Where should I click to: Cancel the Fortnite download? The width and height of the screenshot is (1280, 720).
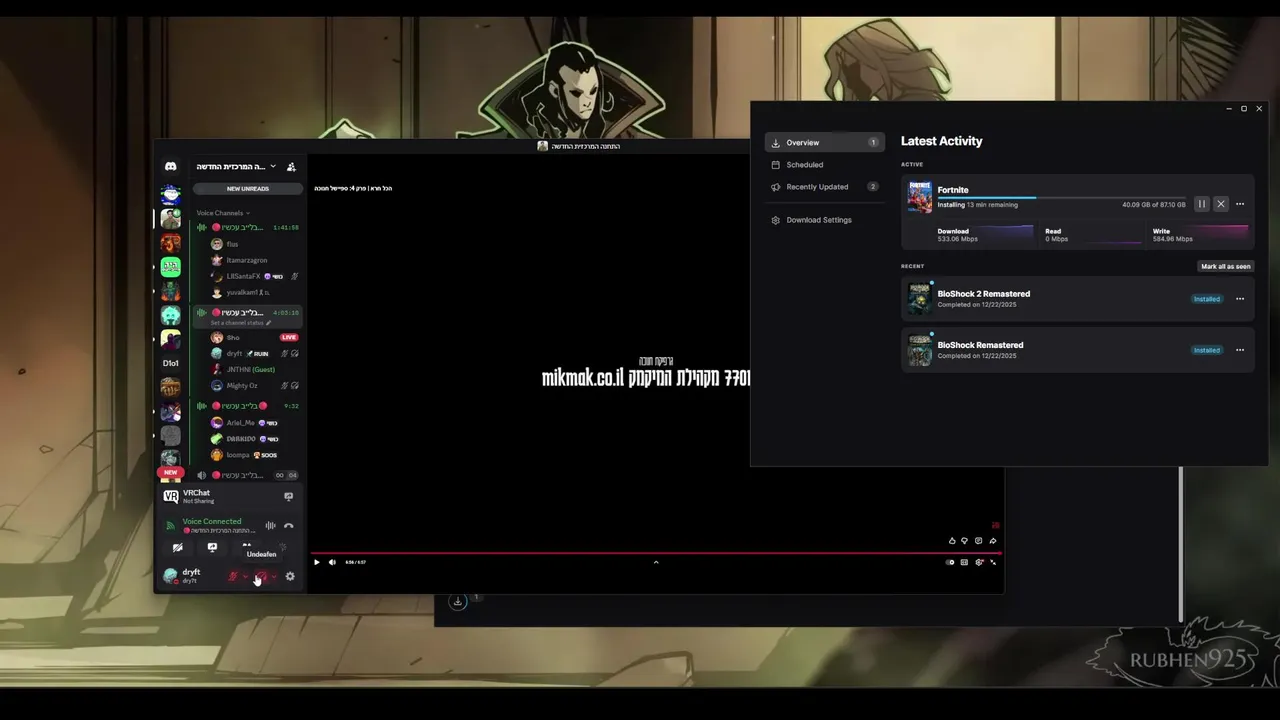[1220, 204]
